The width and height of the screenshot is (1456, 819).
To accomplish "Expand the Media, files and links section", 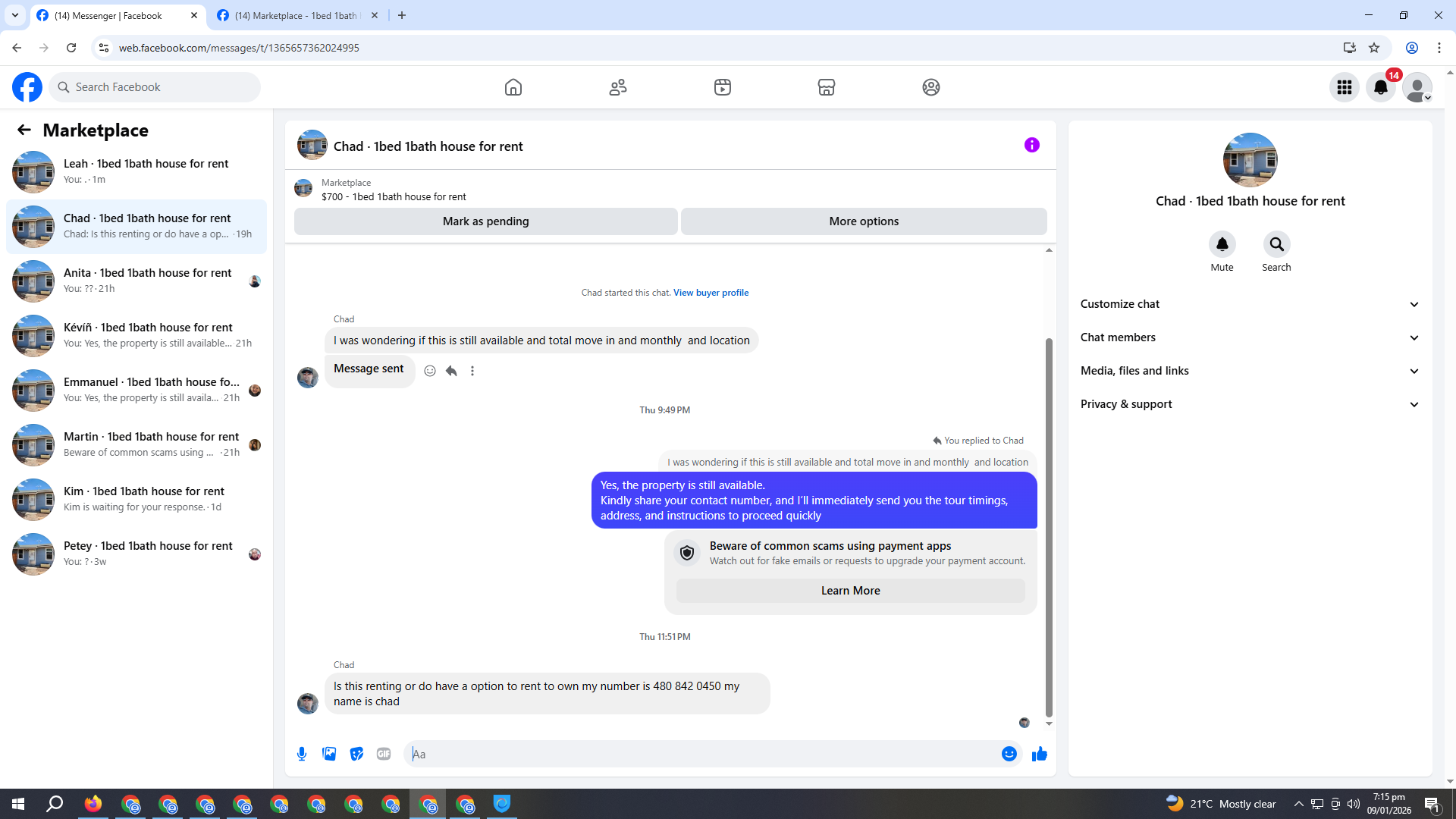I will pos(1250,371).
